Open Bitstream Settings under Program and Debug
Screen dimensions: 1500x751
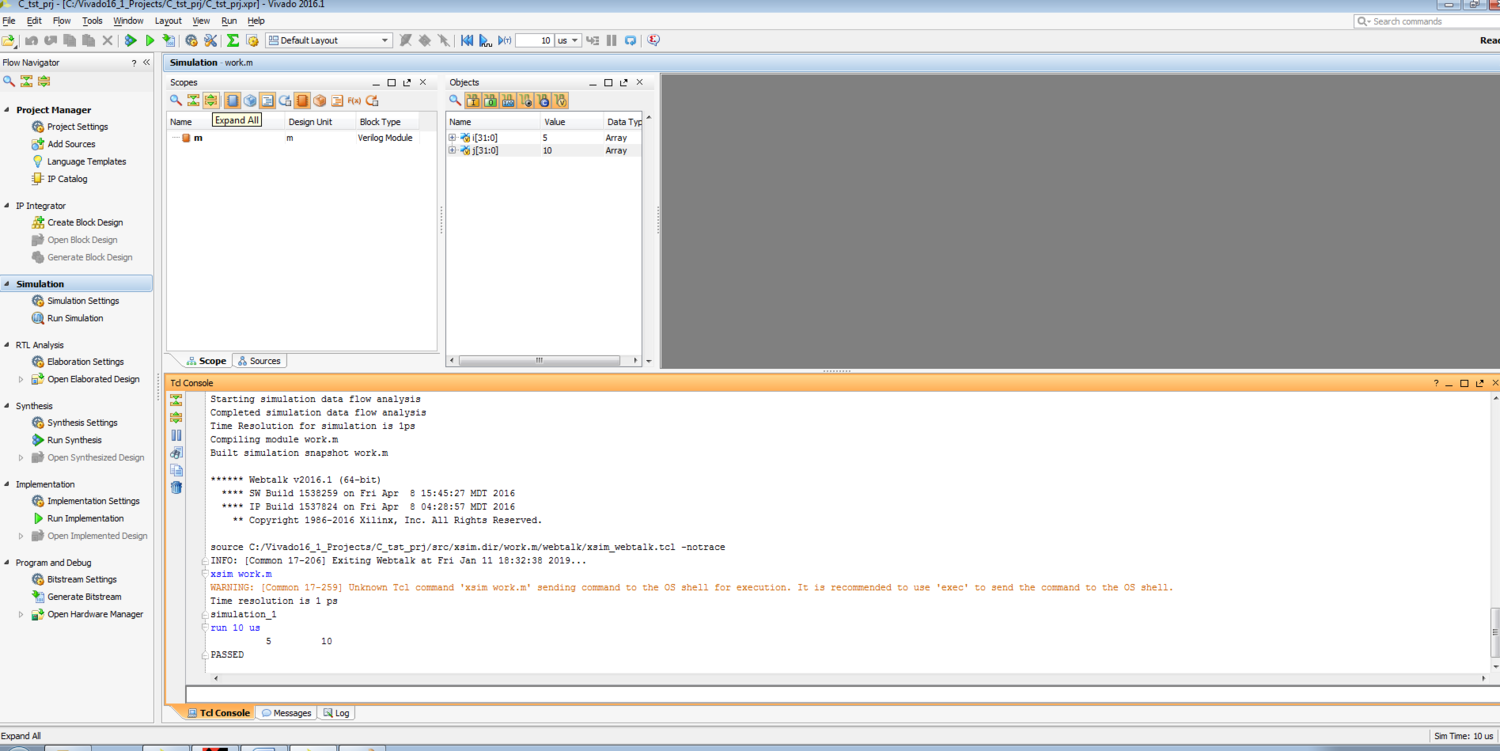tap(81, 579)
